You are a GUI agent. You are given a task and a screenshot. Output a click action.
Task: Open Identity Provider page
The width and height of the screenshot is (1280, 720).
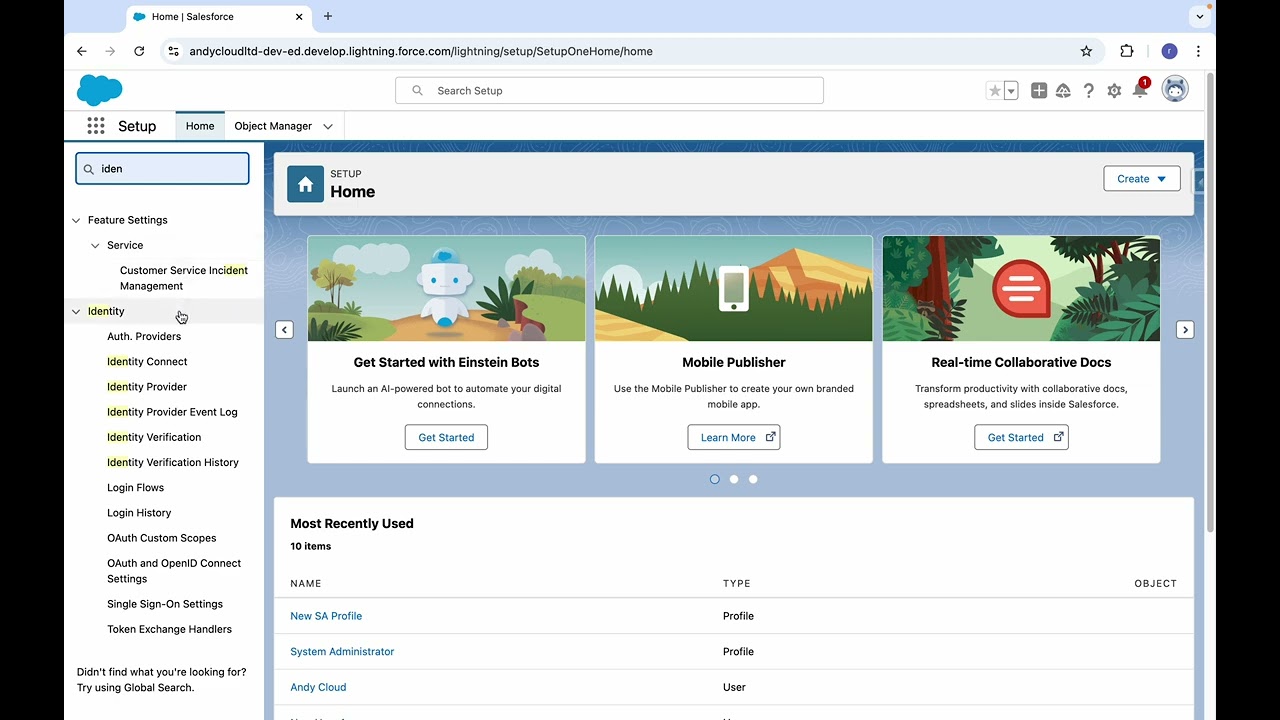(x=147, y=387)
